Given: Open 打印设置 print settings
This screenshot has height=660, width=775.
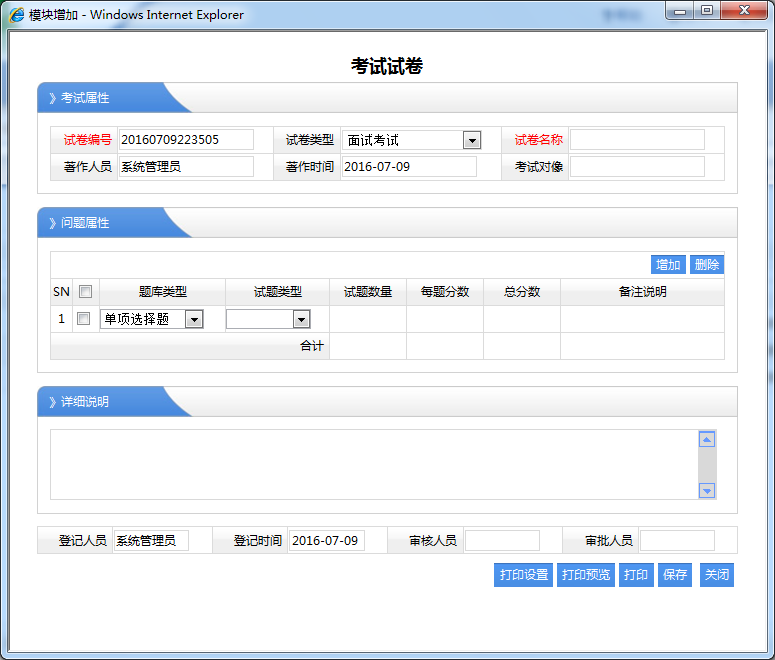Looking at the screenshot, I should pos(524,575).
